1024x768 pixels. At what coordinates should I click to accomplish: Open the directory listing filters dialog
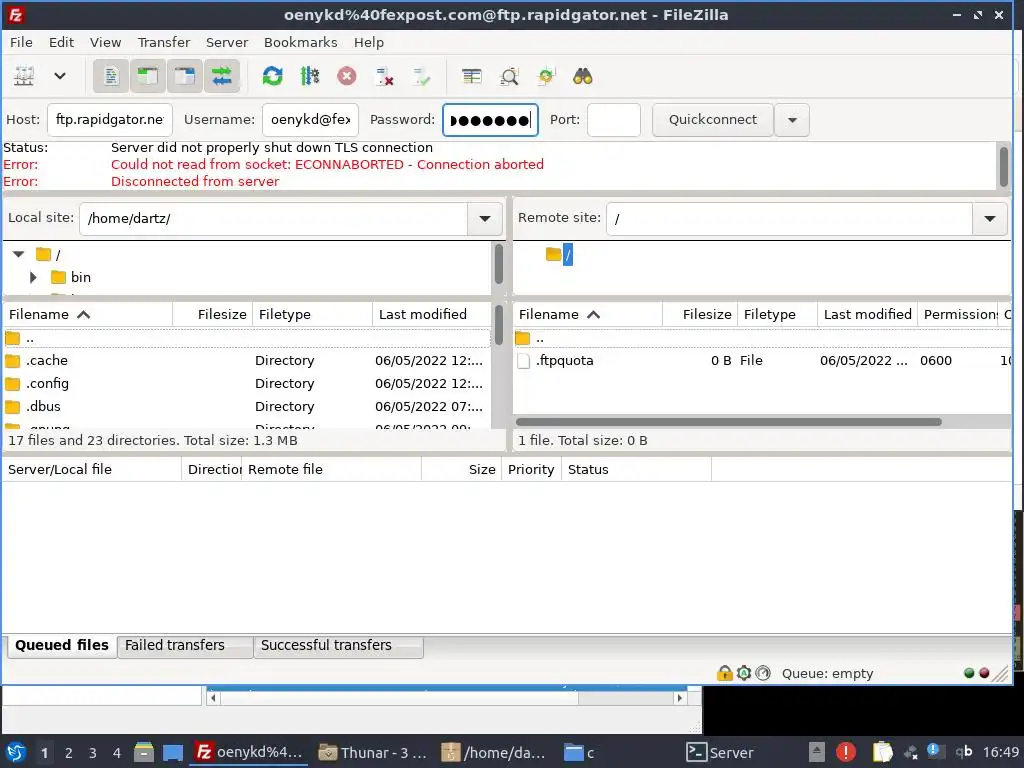tap(472, 76)
